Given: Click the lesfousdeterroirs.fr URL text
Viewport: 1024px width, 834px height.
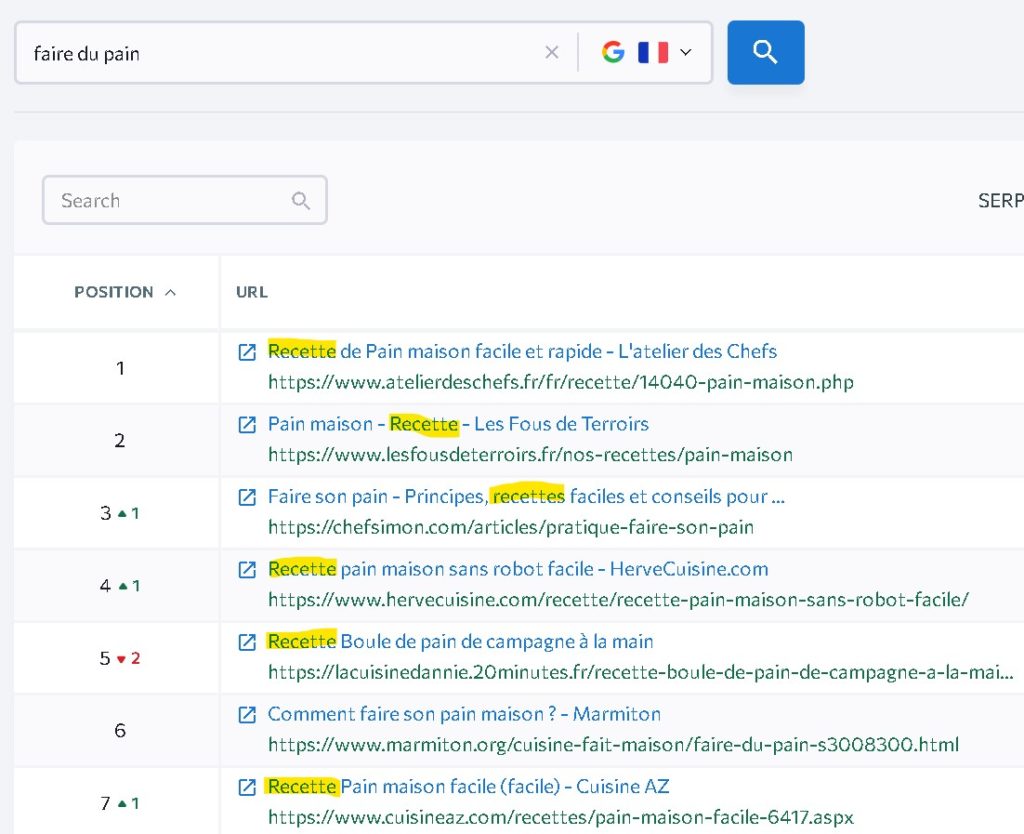Looking at the screenshot, I should (x=530, y=455).
